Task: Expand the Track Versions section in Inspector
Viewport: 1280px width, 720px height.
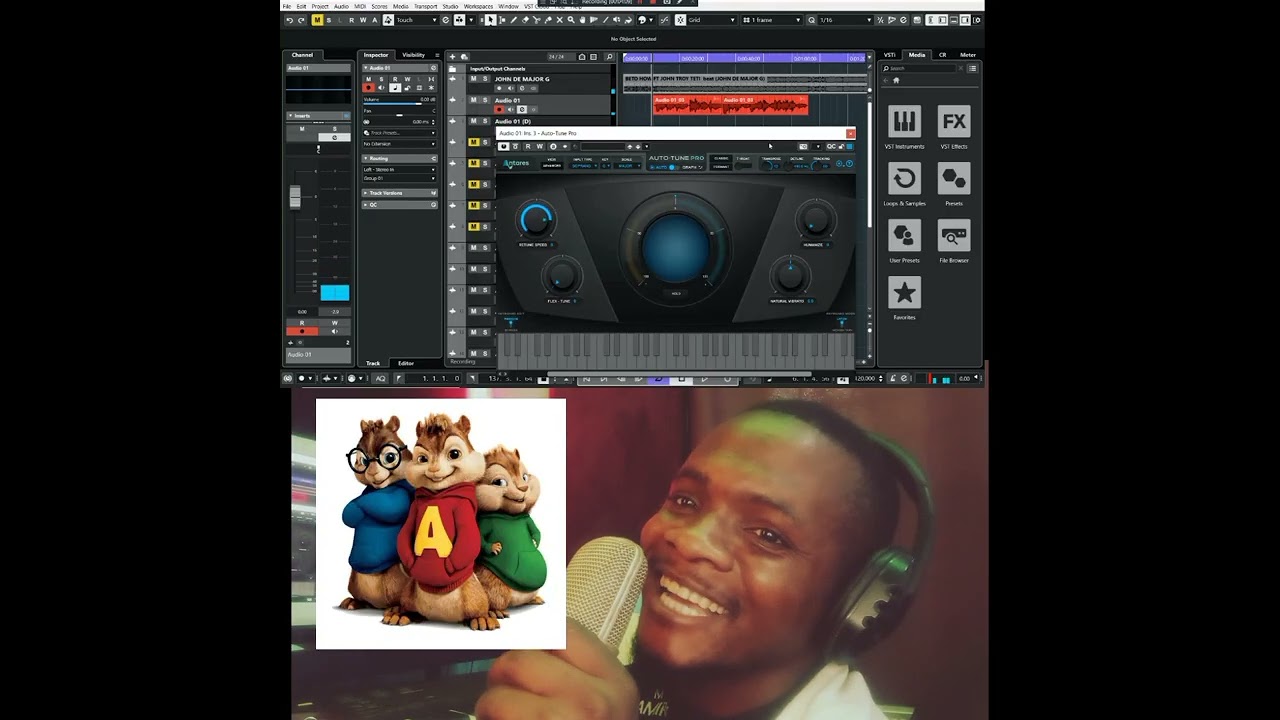Action: pos(399,193)
